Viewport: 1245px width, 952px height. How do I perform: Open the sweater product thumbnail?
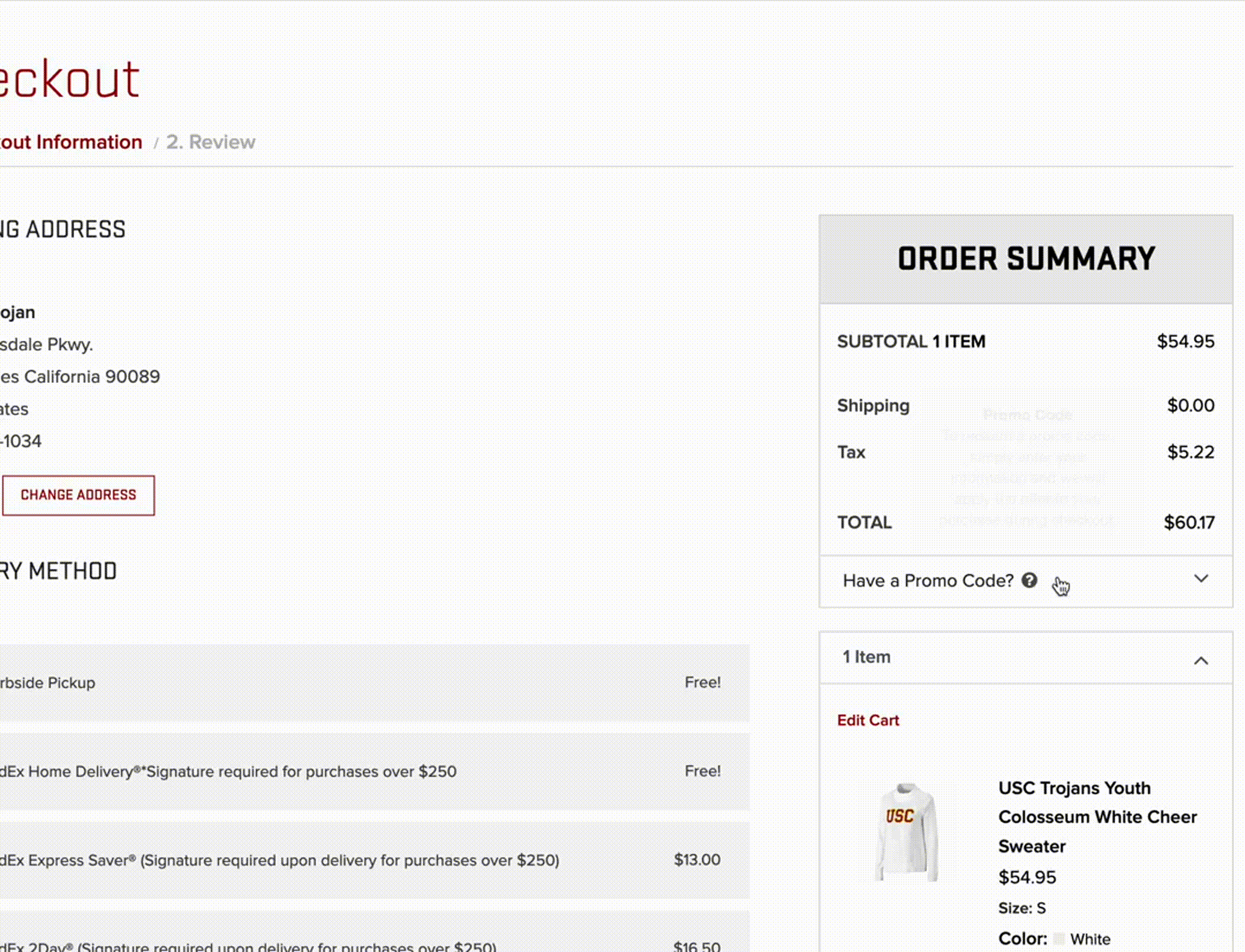click(x=906, y=832)
